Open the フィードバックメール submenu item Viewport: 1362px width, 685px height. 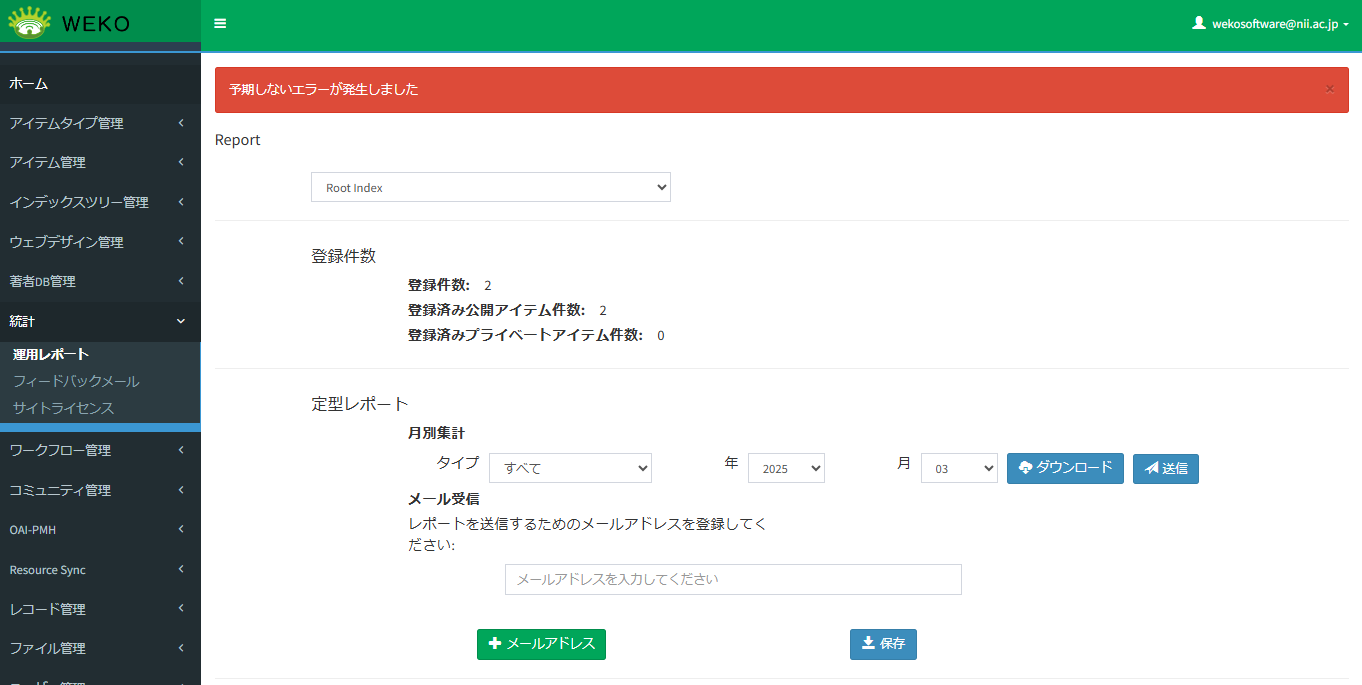tap(76, 381)
